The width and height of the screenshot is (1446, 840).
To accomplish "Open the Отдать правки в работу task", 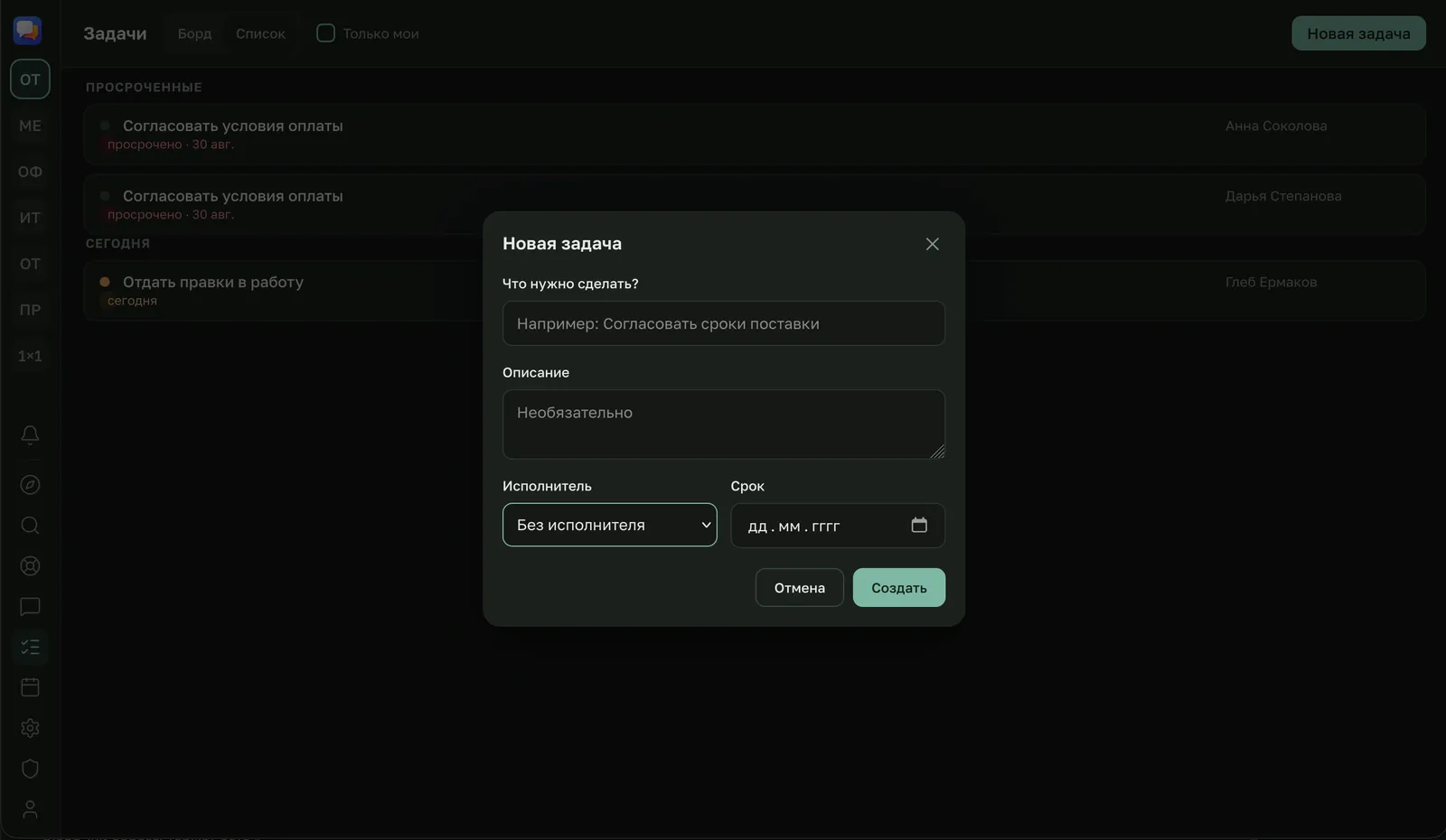I will 755,290.
